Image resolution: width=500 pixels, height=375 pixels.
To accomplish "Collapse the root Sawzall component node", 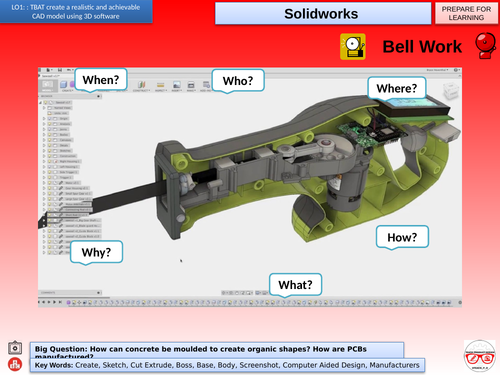I will click(41, 102).
